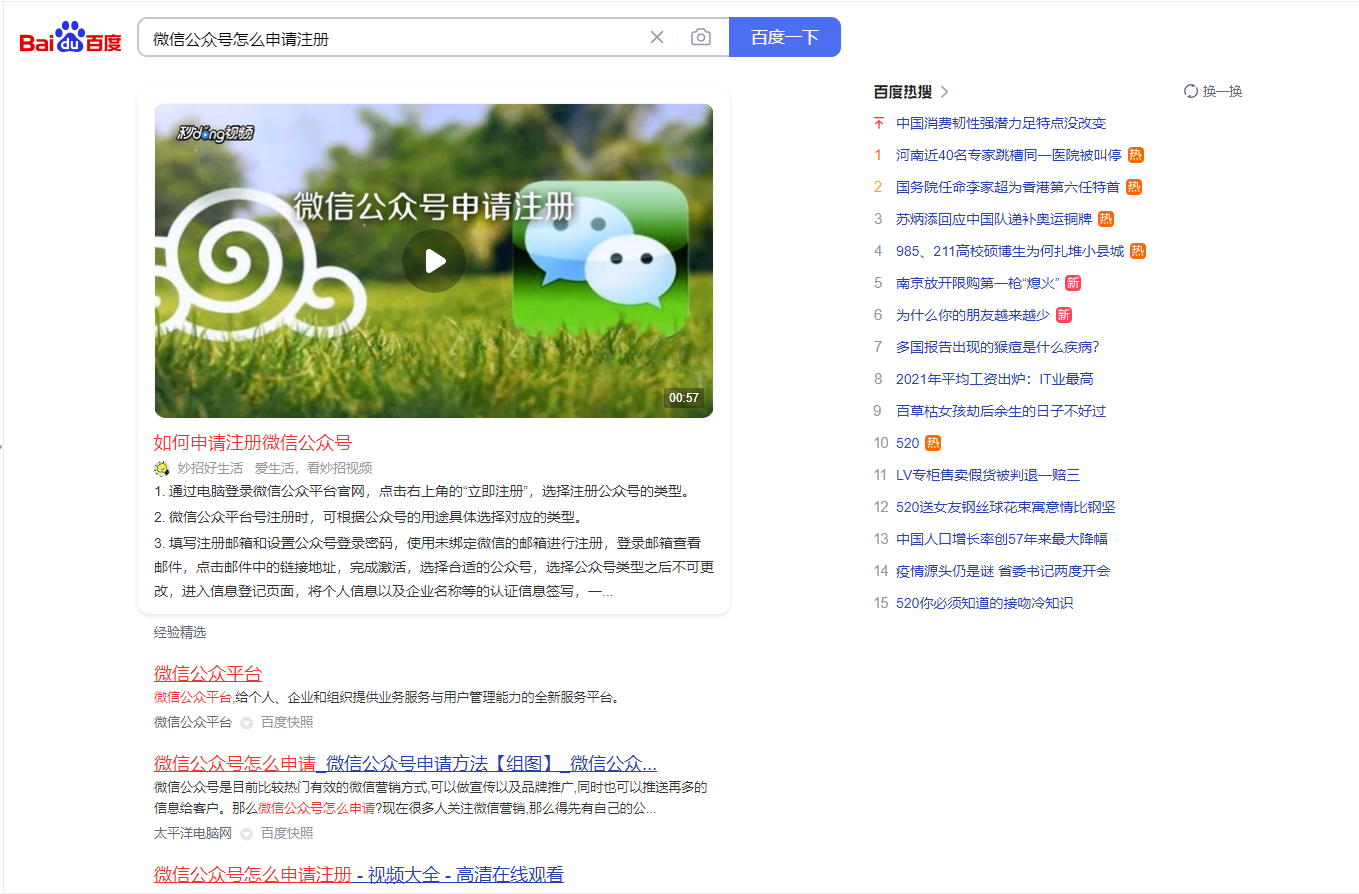Open hot topic 520你必须知道的接吻冷知识
Viewport: 1359px width, 894px height.
(x=985, y=603)
